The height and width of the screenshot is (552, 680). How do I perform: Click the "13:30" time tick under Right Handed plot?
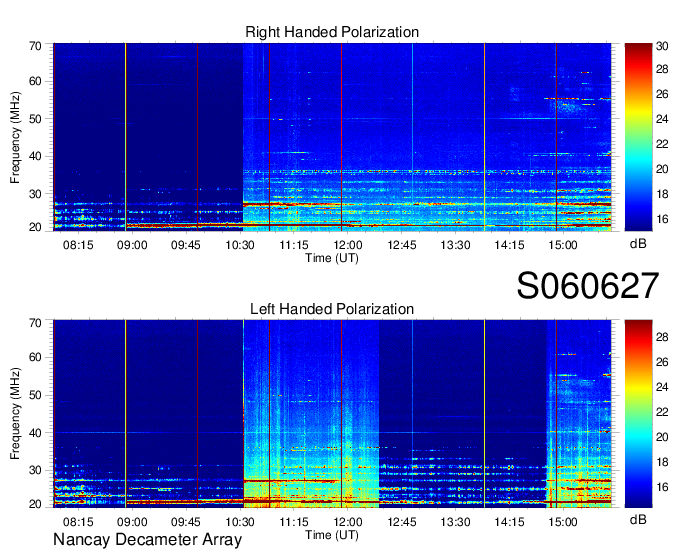point(455,245)
